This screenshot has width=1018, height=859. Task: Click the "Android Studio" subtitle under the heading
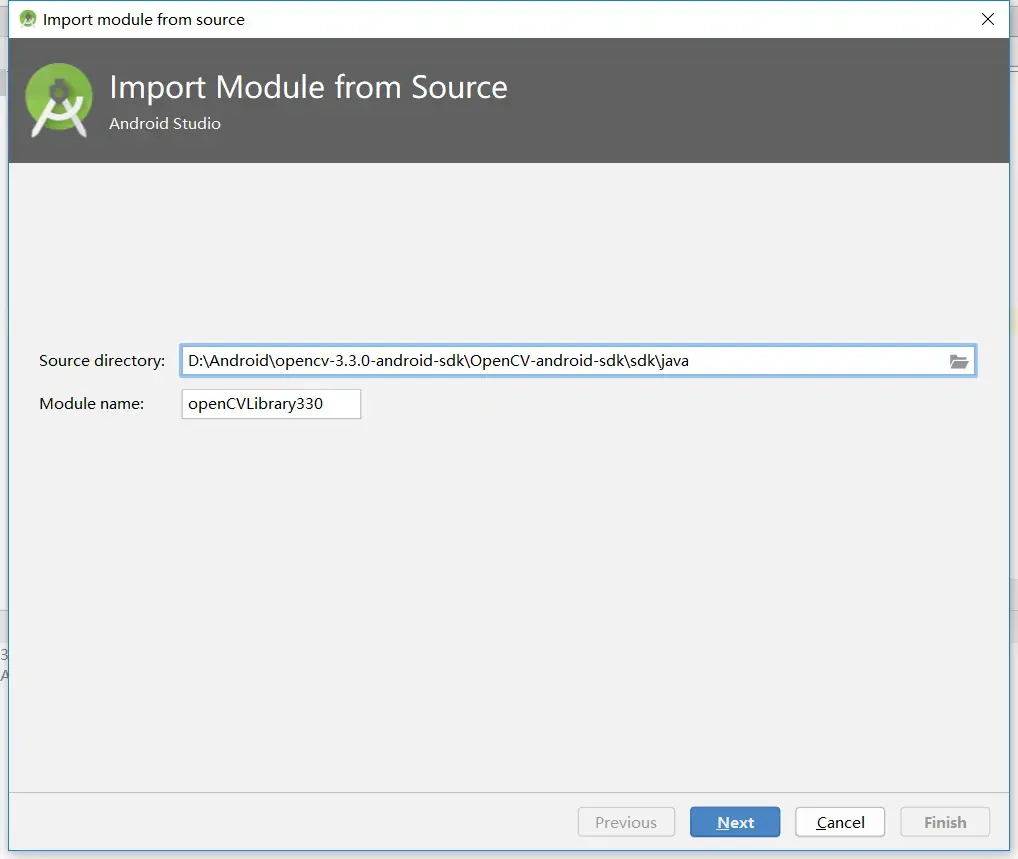(x=165, y=124)
